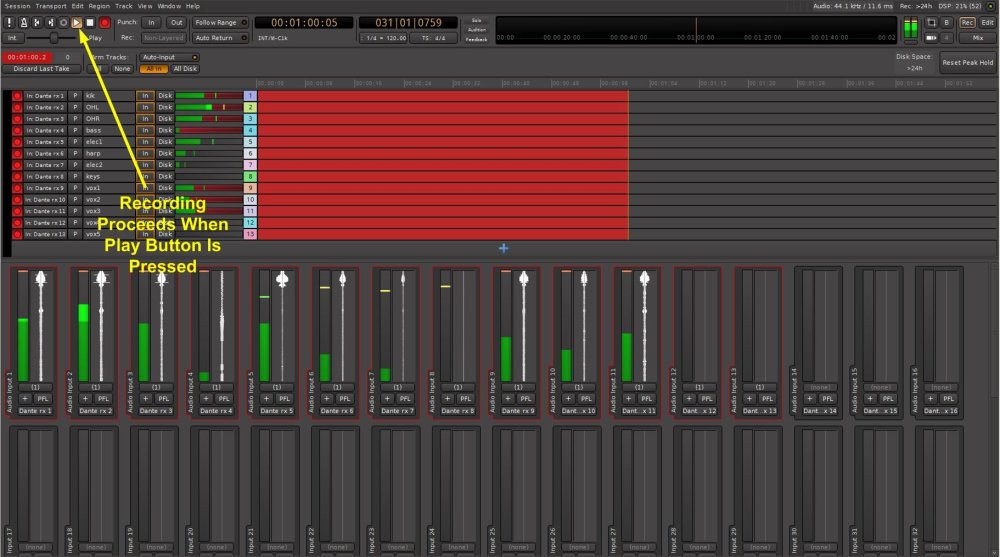Image resolution: width=1000 pixels, height=557 pixels.
Task: Switch to the Mix tab
Action: 977,38
